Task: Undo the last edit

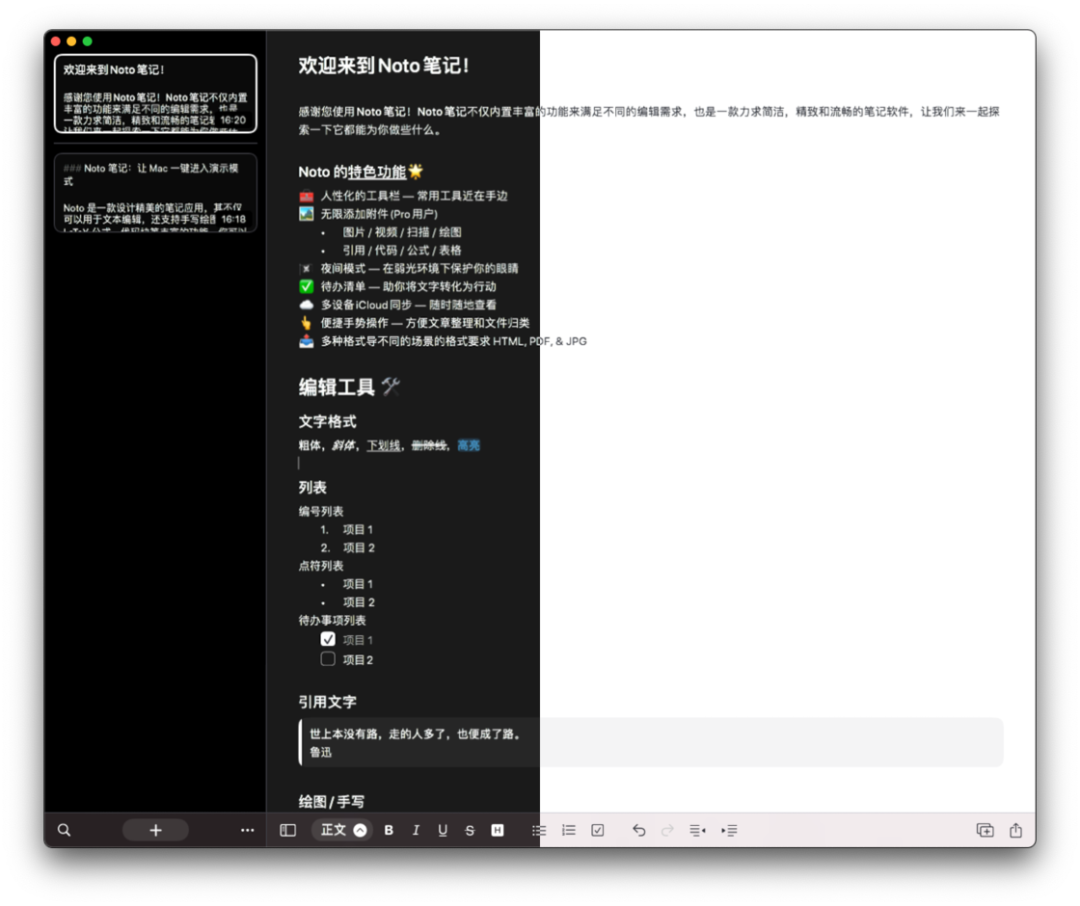Action: pos(638,830)
